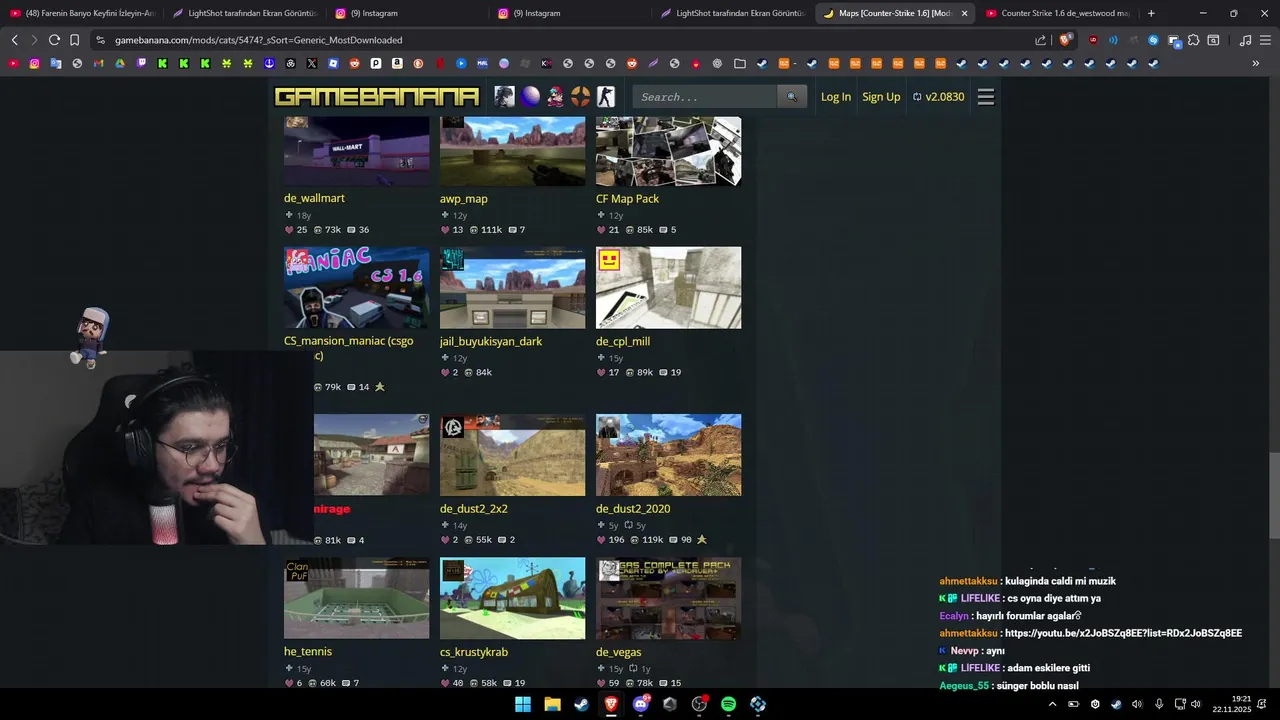Image resolution: width=1280 pixels, height=720 pixels.
Task: Open Spotify from the taskbar
Action: point(729,704)
